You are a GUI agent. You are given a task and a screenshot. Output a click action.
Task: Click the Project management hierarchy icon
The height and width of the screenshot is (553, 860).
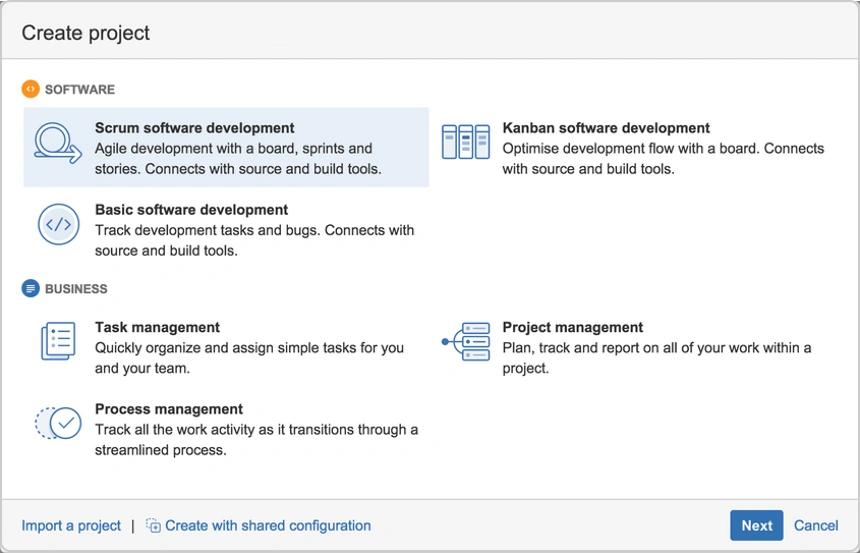tap(466, 341)
